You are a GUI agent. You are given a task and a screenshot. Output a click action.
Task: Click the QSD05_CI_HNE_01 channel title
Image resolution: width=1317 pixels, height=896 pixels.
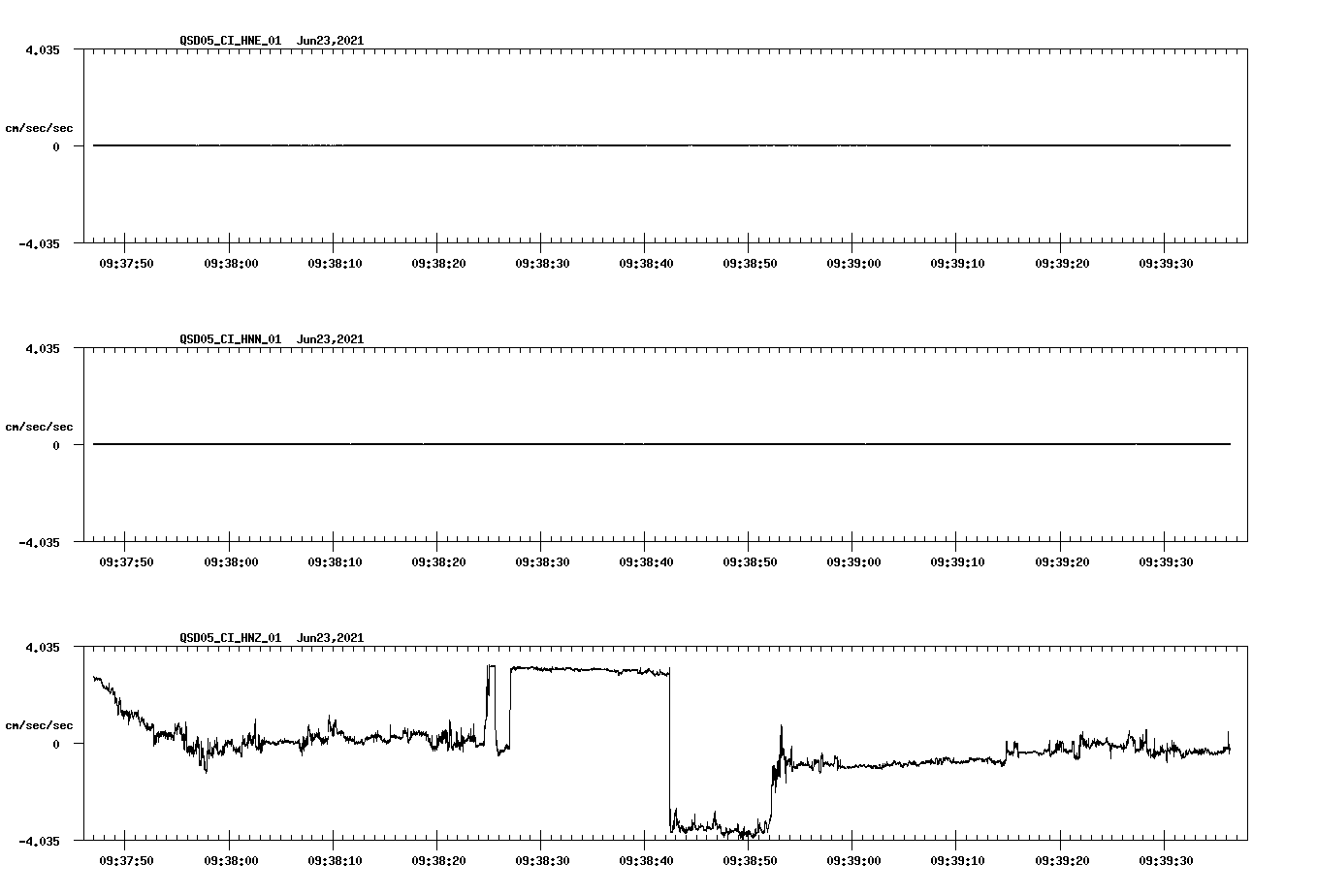pos(231,41)
